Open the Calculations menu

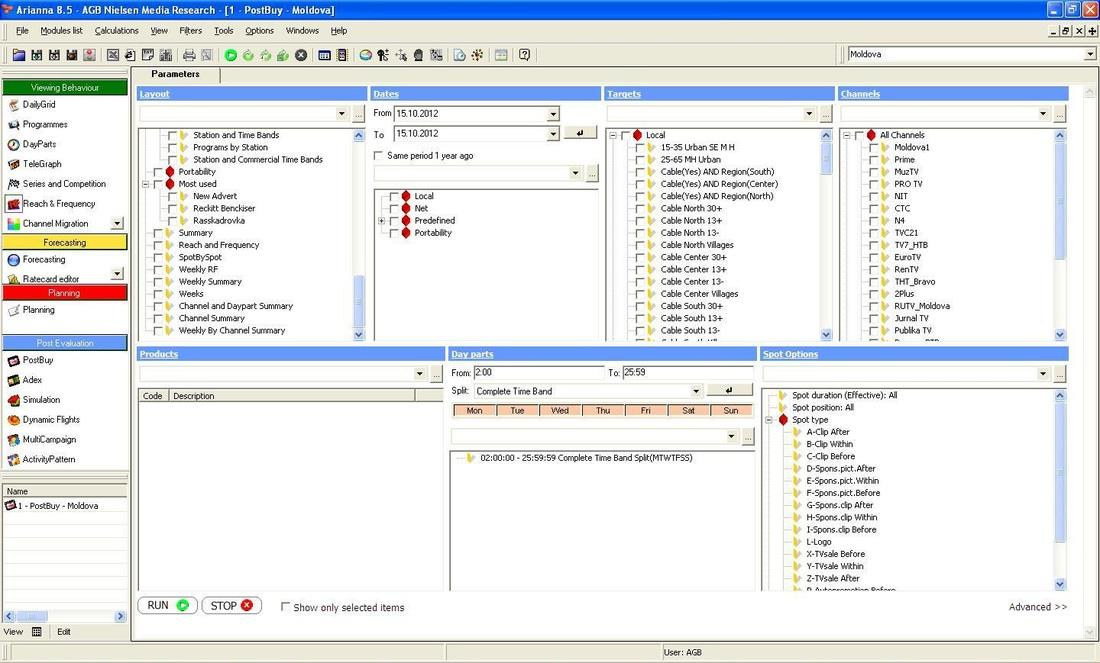pyautogui.click(x=116, y=31)
